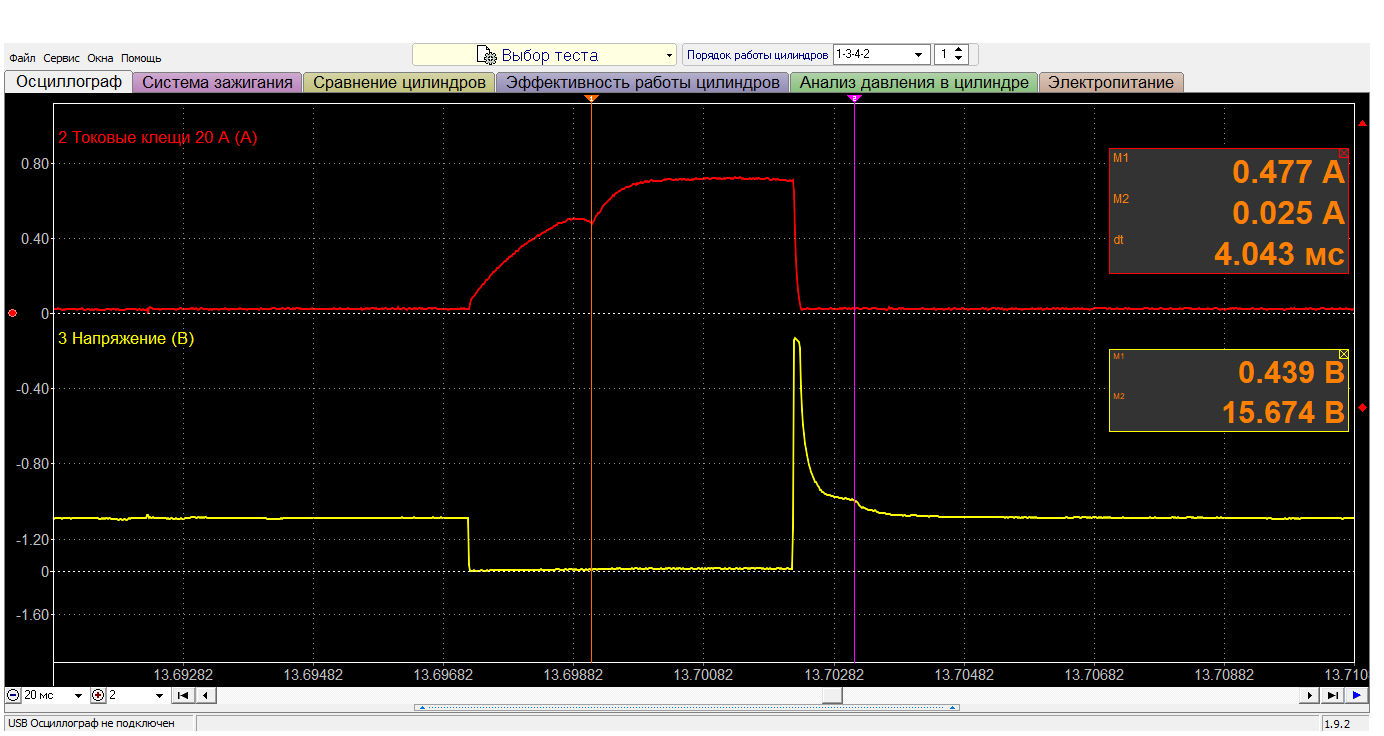Click the 4.043 мс dt reading

click(1279, 254)
